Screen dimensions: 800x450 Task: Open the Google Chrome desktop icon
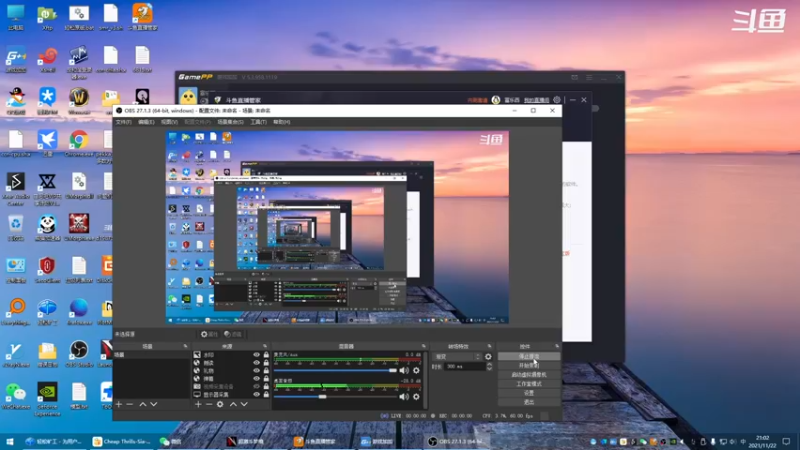tap(79, 143)
